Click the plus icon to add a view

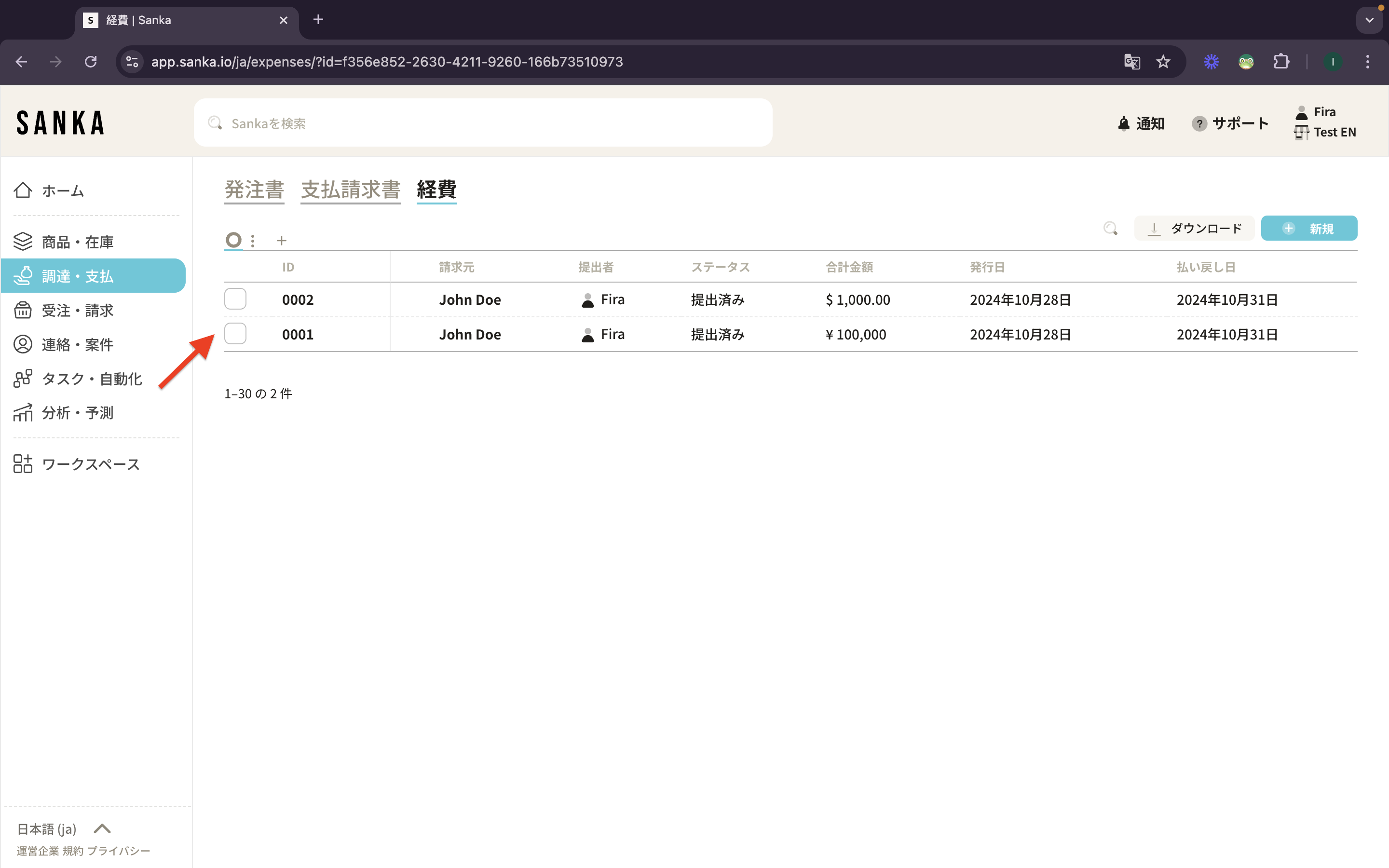click(281, 241)
